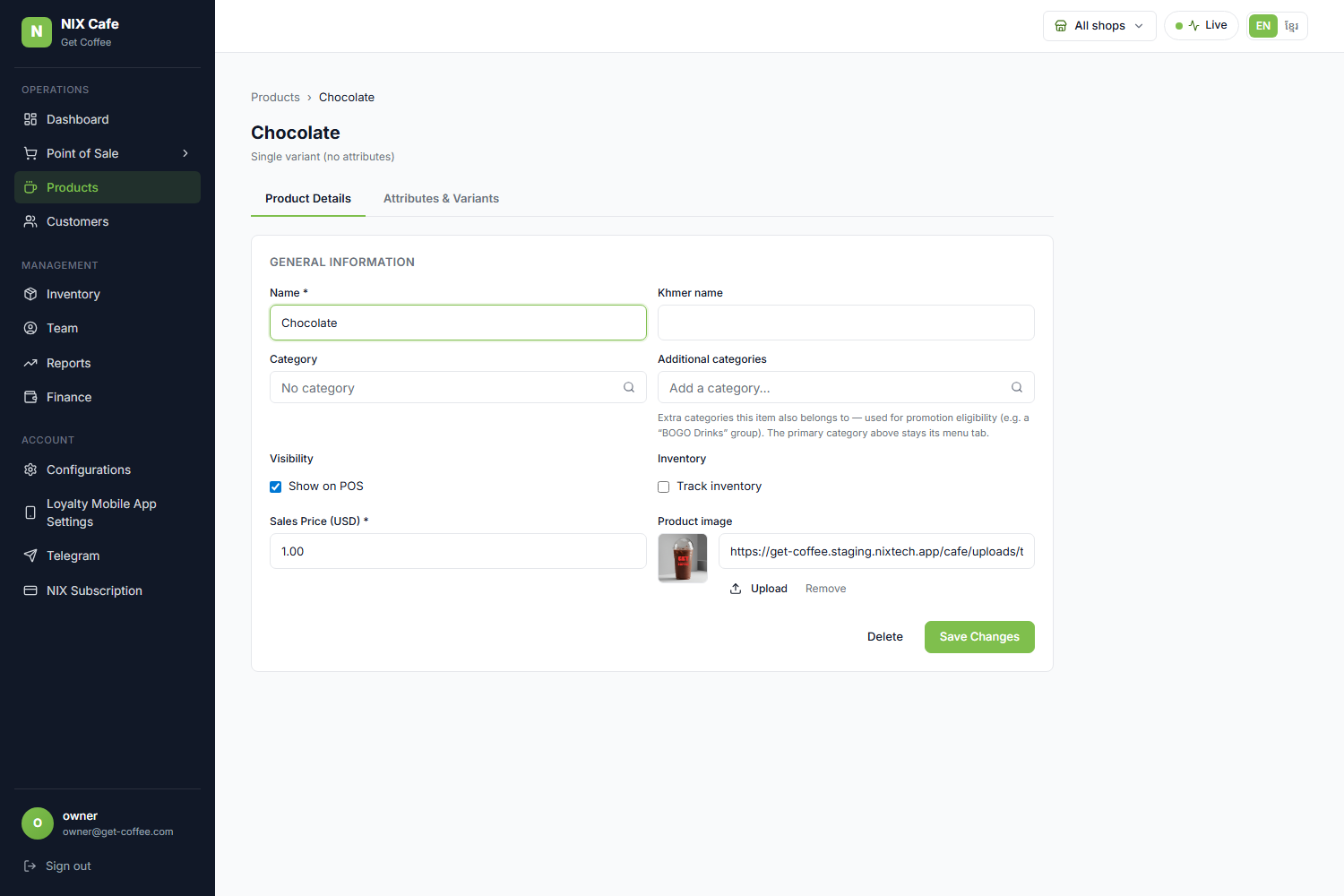This screenshot has width=1344, height=896.
Task: Click the Reports trend icon
Action: pyautogui.click(x=30, y=363)
